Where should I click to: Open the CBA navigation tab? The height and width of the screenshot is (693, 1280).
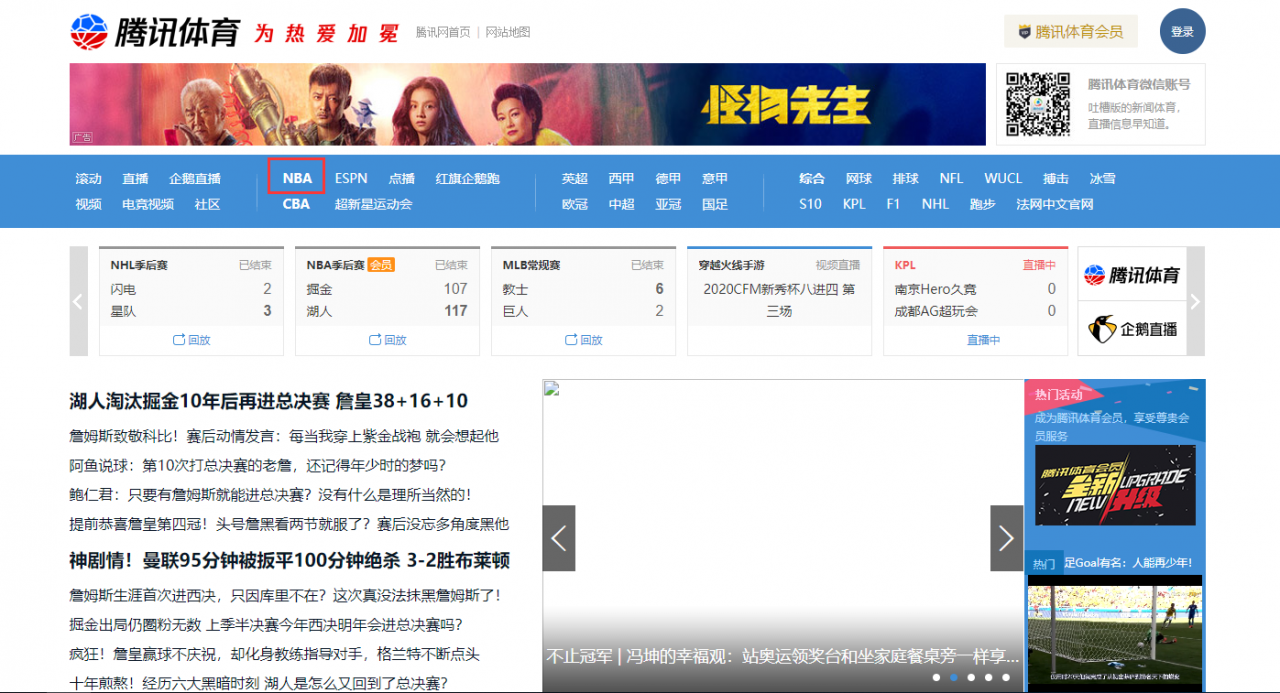(x=296, y=204)
